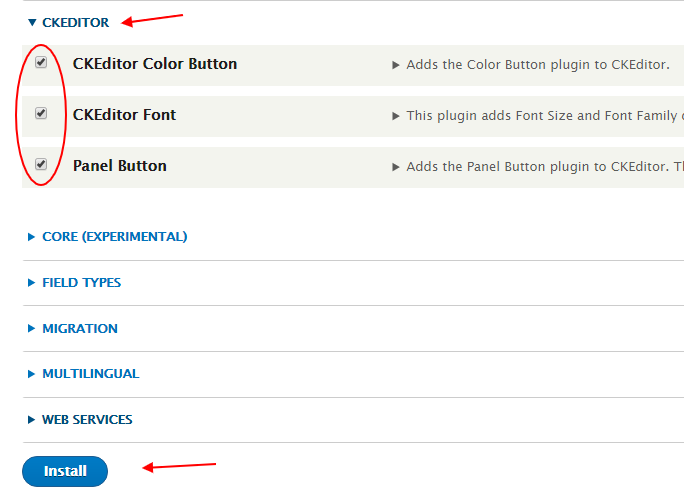
Task: Click the Panel Button module name label
Action: click(x=119, y=166)
